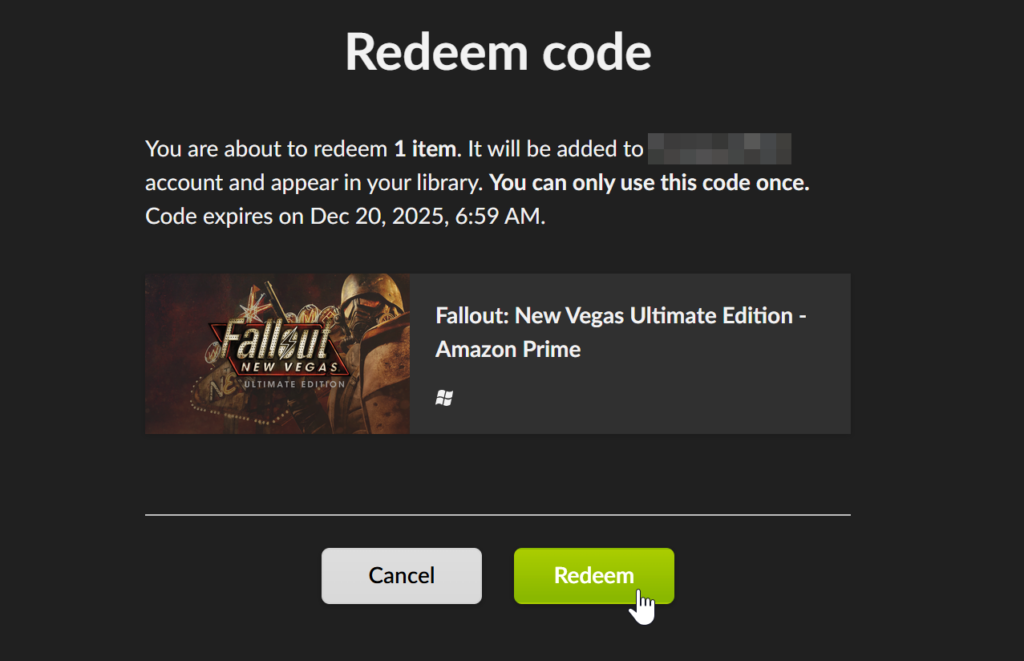Click the Windows platform icon
The height and width of the screenshot is (661, 1024).
tap(444, 399)
